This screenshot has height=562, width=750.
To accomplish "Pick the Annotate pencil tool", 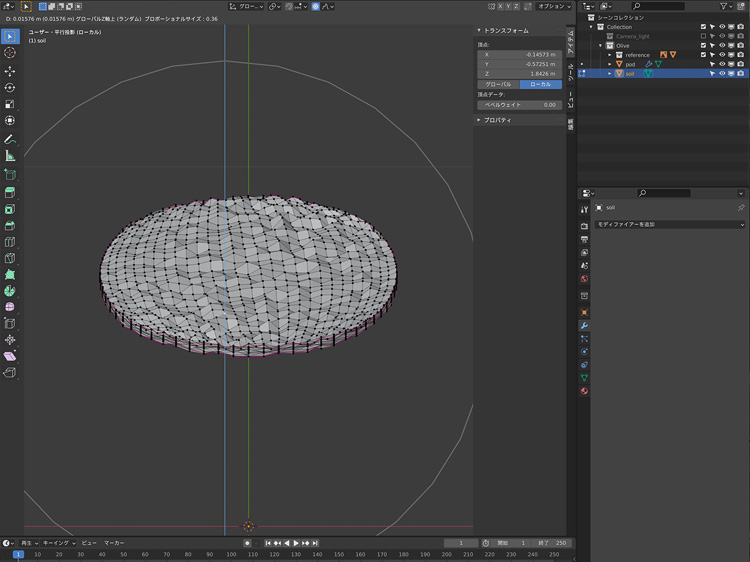I will pyautogui.click(x=10, y=139).
